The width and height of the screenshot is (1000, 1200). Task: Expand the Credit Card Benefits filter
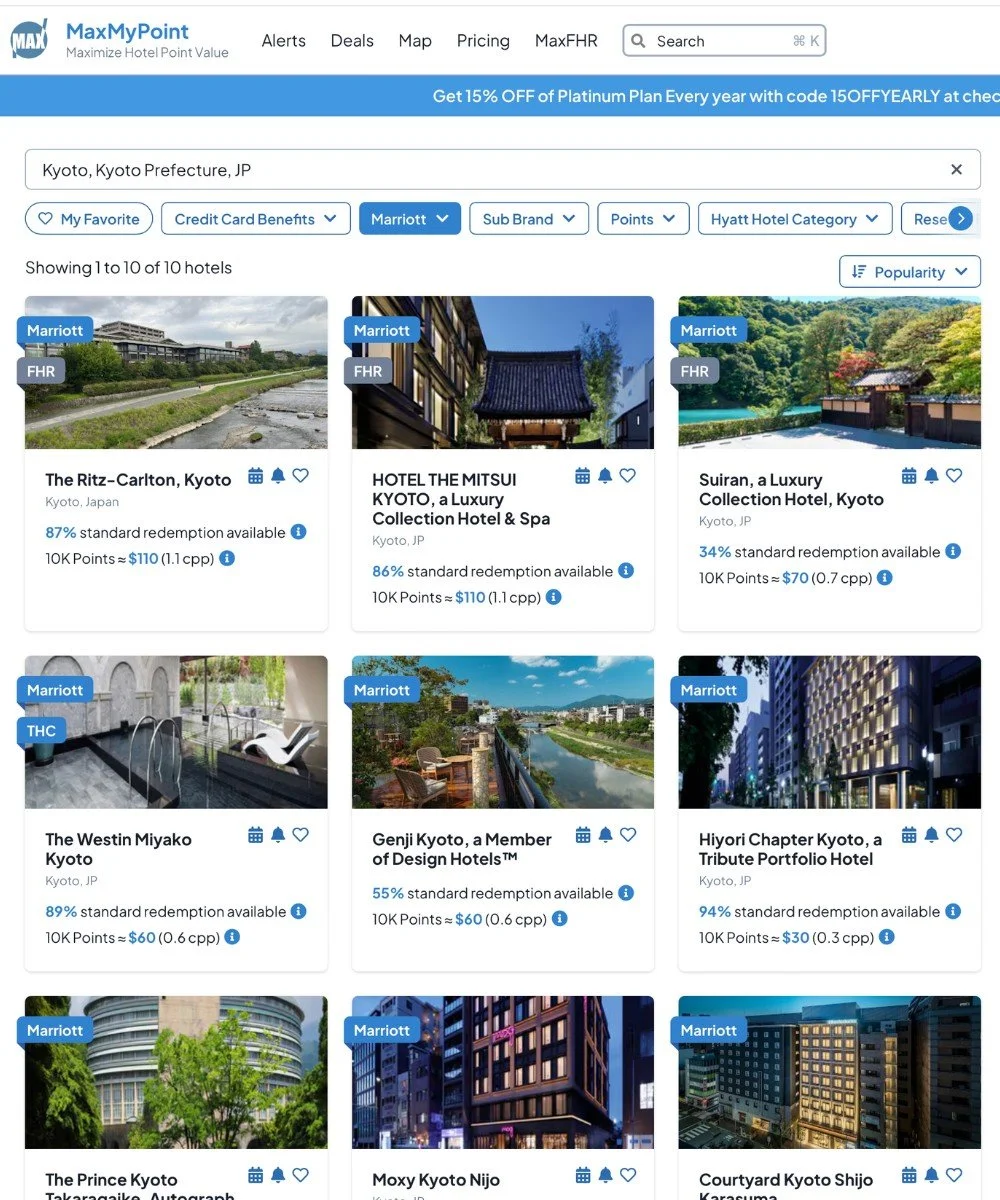click(256, 219)
